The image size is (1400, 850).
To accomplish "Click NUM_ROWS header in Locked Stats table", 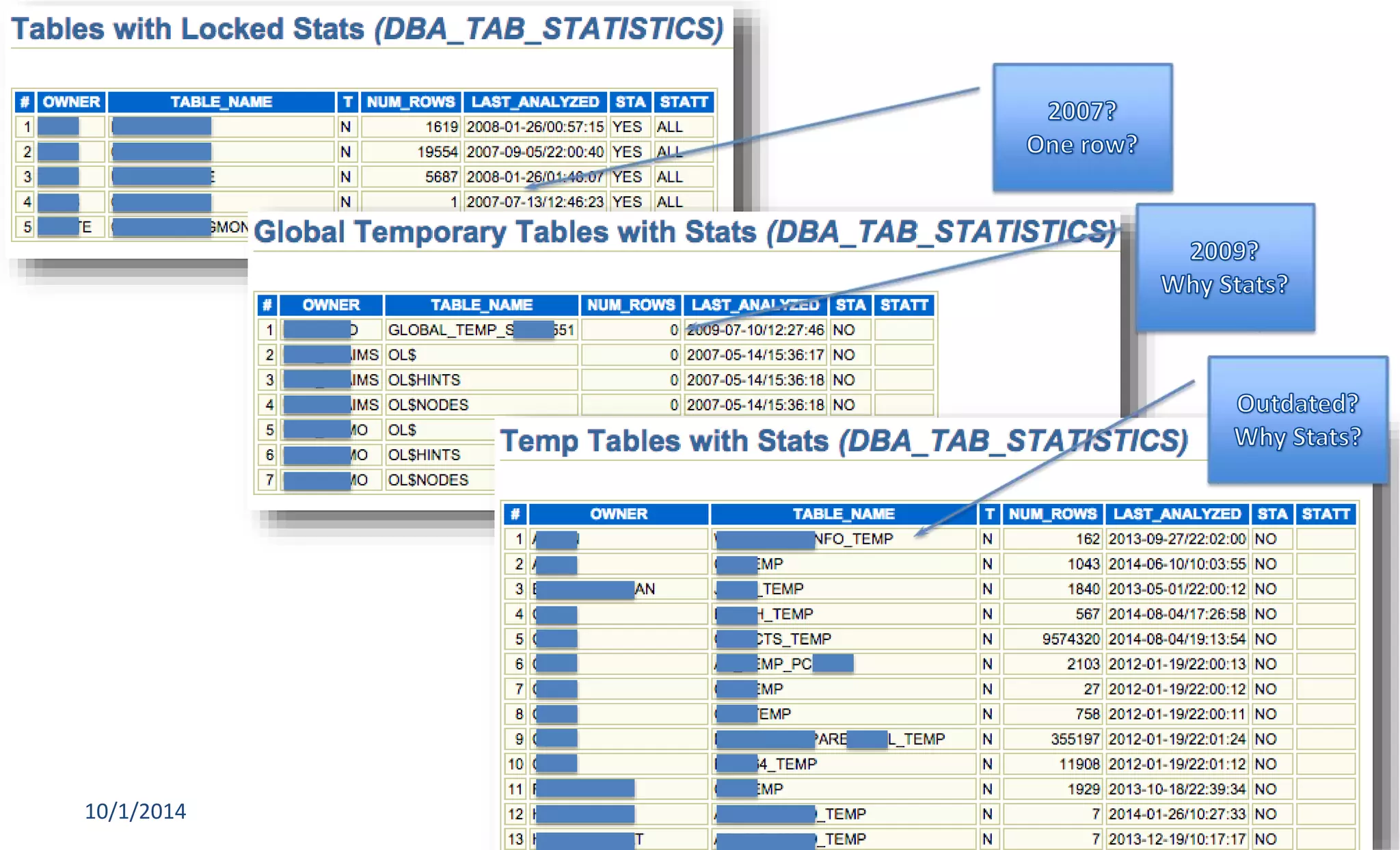I will coord(410,103).
